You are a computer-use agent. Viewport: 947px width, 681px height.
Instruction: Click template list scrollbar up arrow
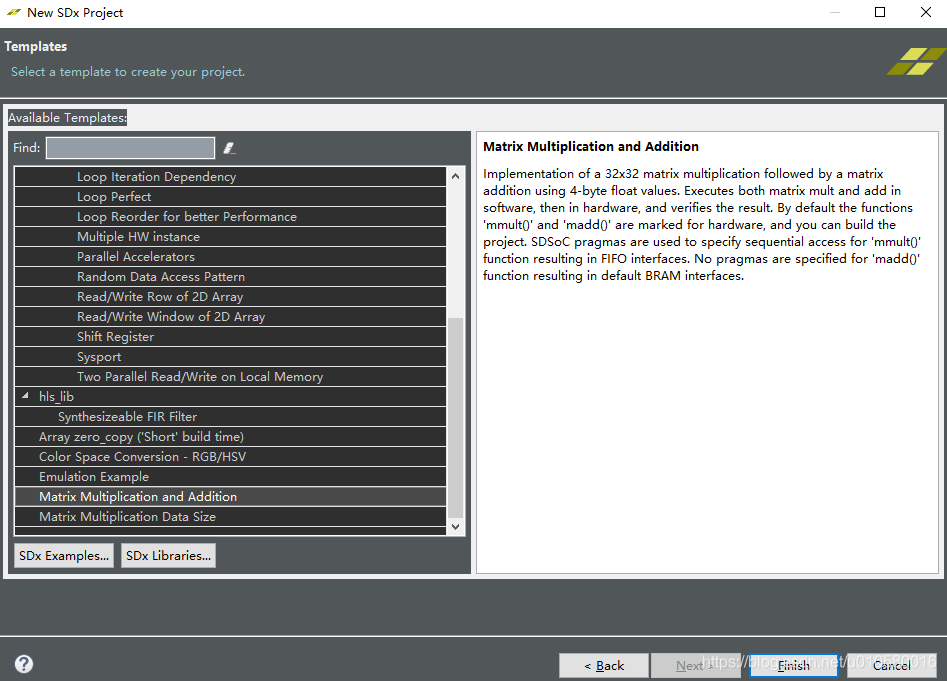(x=455, y=176)
